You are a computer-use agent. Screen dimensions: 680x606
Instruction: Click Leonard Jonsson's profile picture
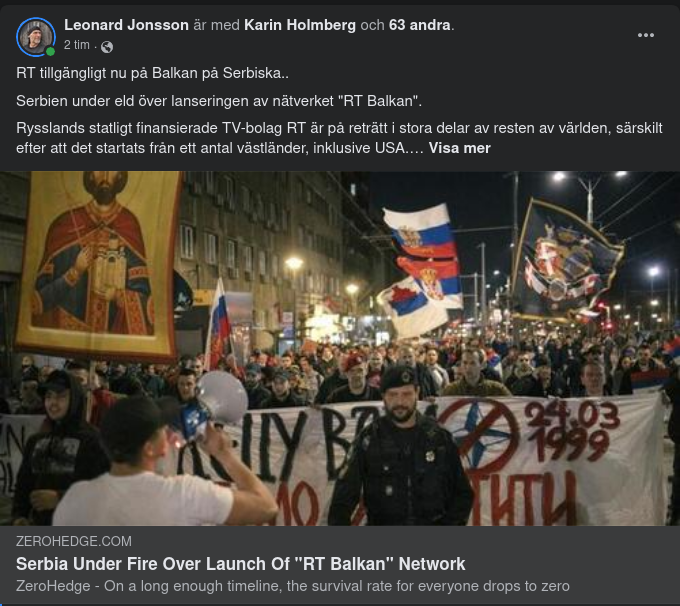36,37
